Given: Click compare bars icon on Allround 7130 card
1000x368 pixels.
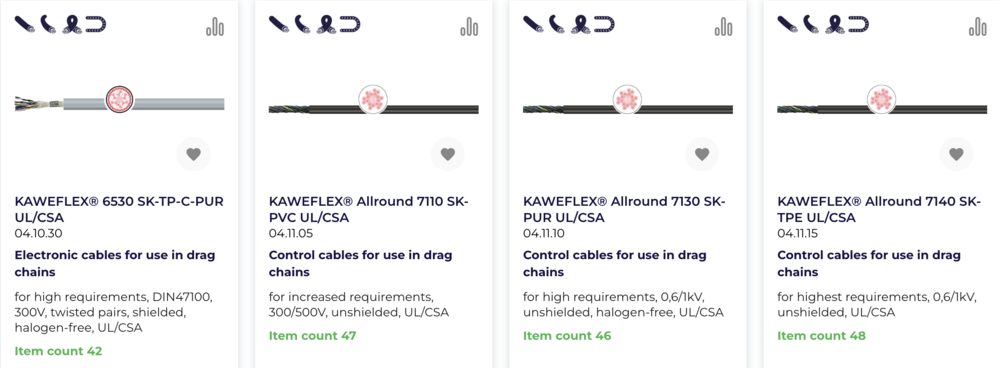Looking at the screenshot, I should point(724,26).
